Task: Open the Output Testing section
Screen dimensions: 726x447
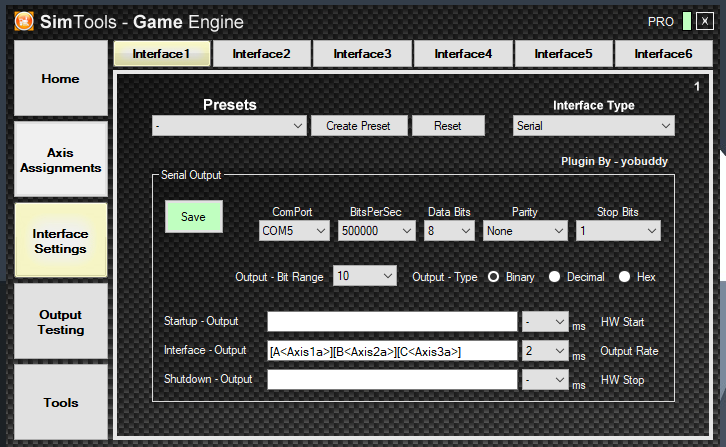Action: coord(61,321)
